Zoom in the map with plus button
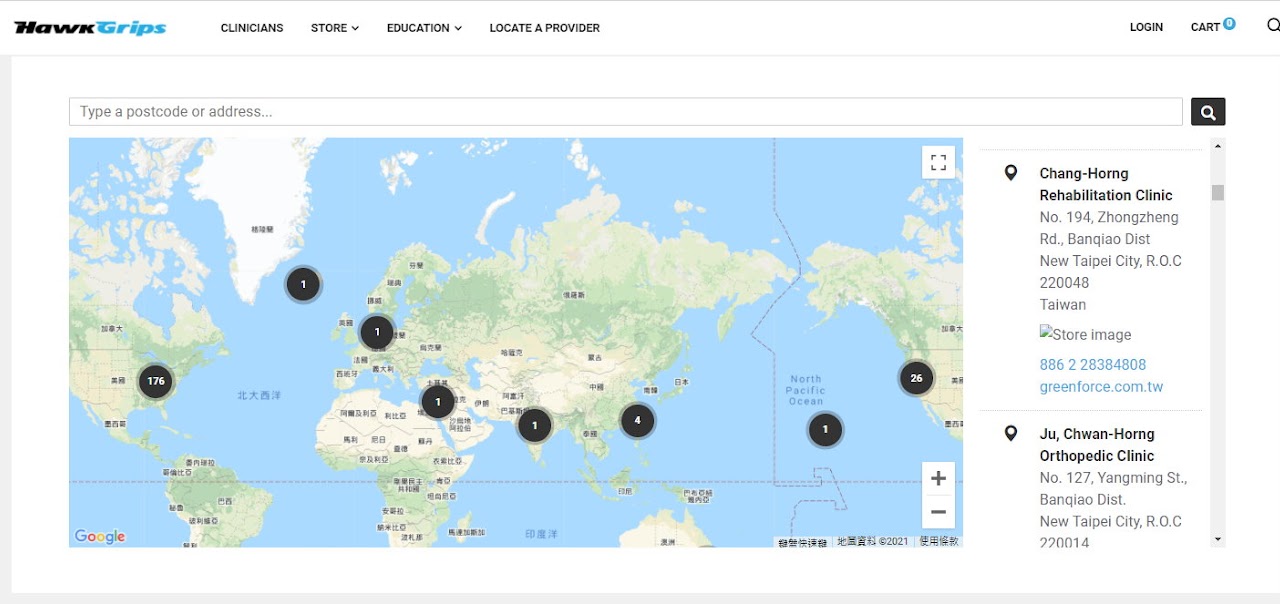Screen dimensions: 1280x604 938,479
